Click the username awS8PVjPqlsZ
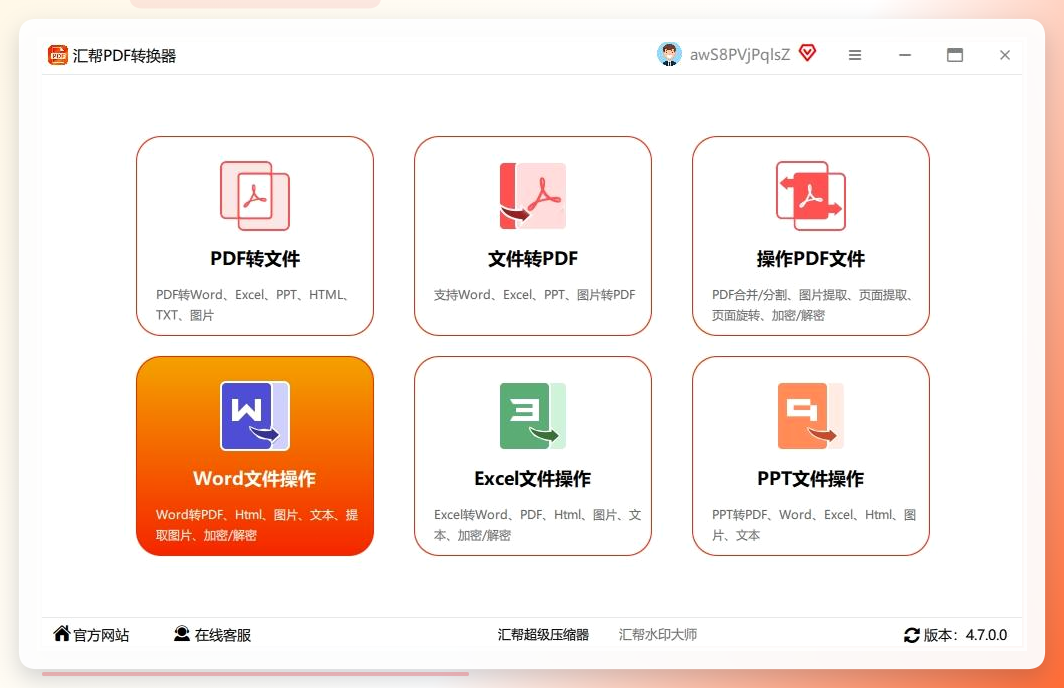This screenshot has height=688, width=1064. pyautogui.click(x=740, y=55)
